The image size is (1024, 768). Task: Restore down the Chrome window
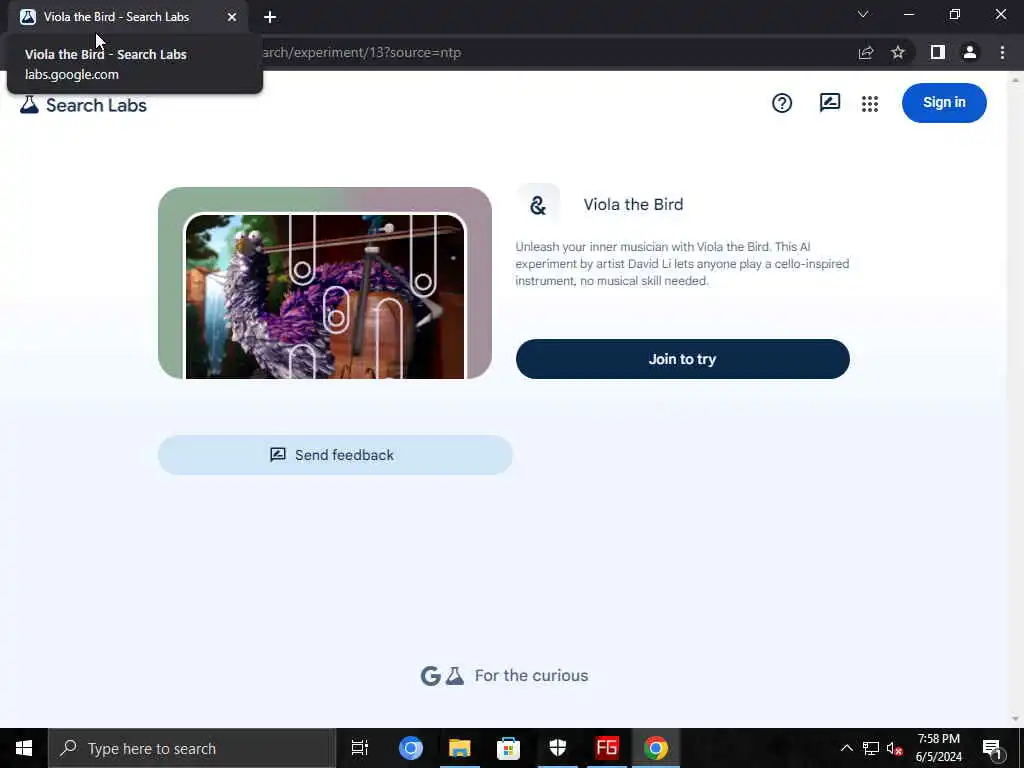(955, 14)
